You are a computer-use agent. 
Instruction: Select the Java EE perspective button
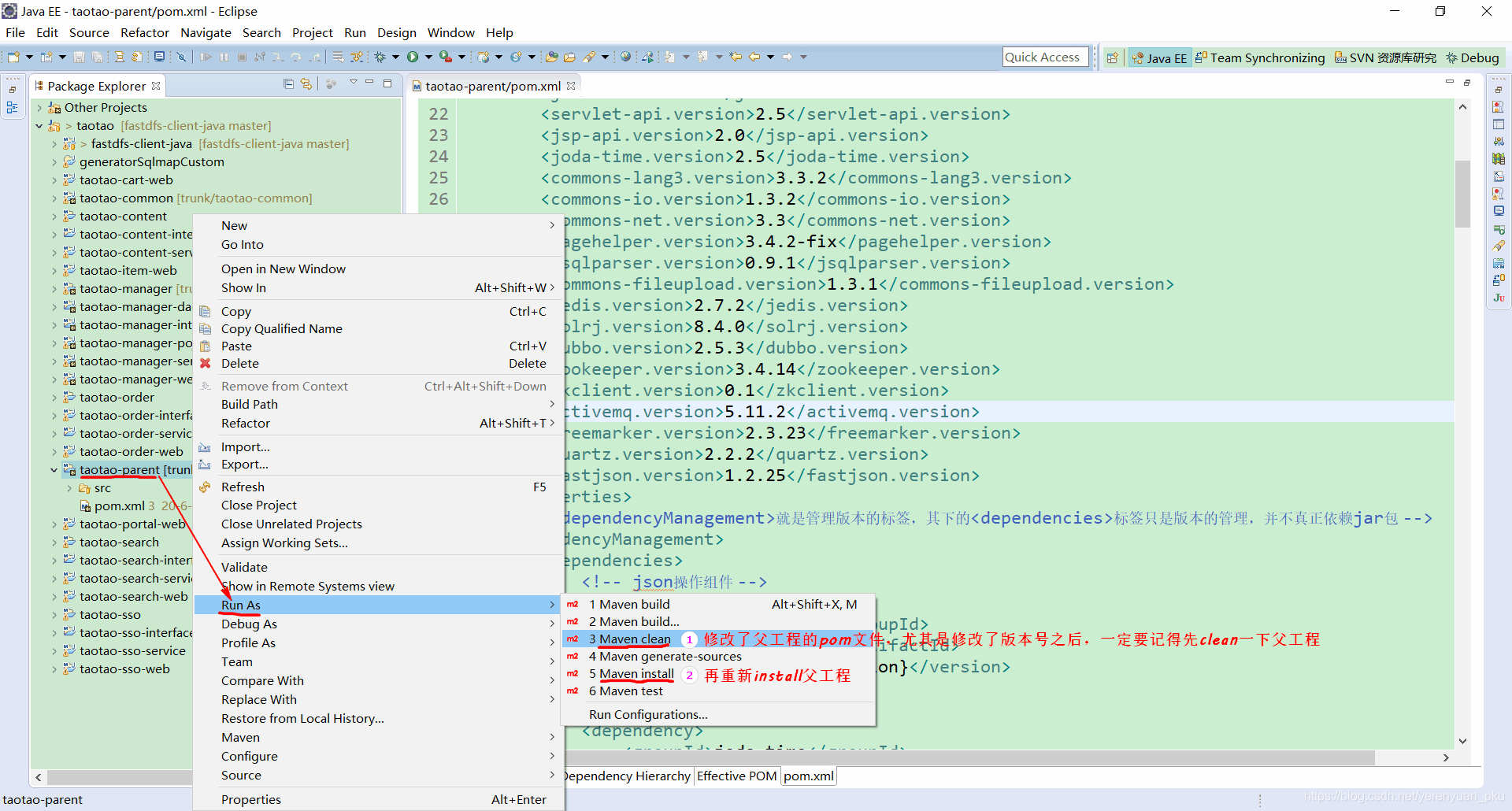point(1158,57)
